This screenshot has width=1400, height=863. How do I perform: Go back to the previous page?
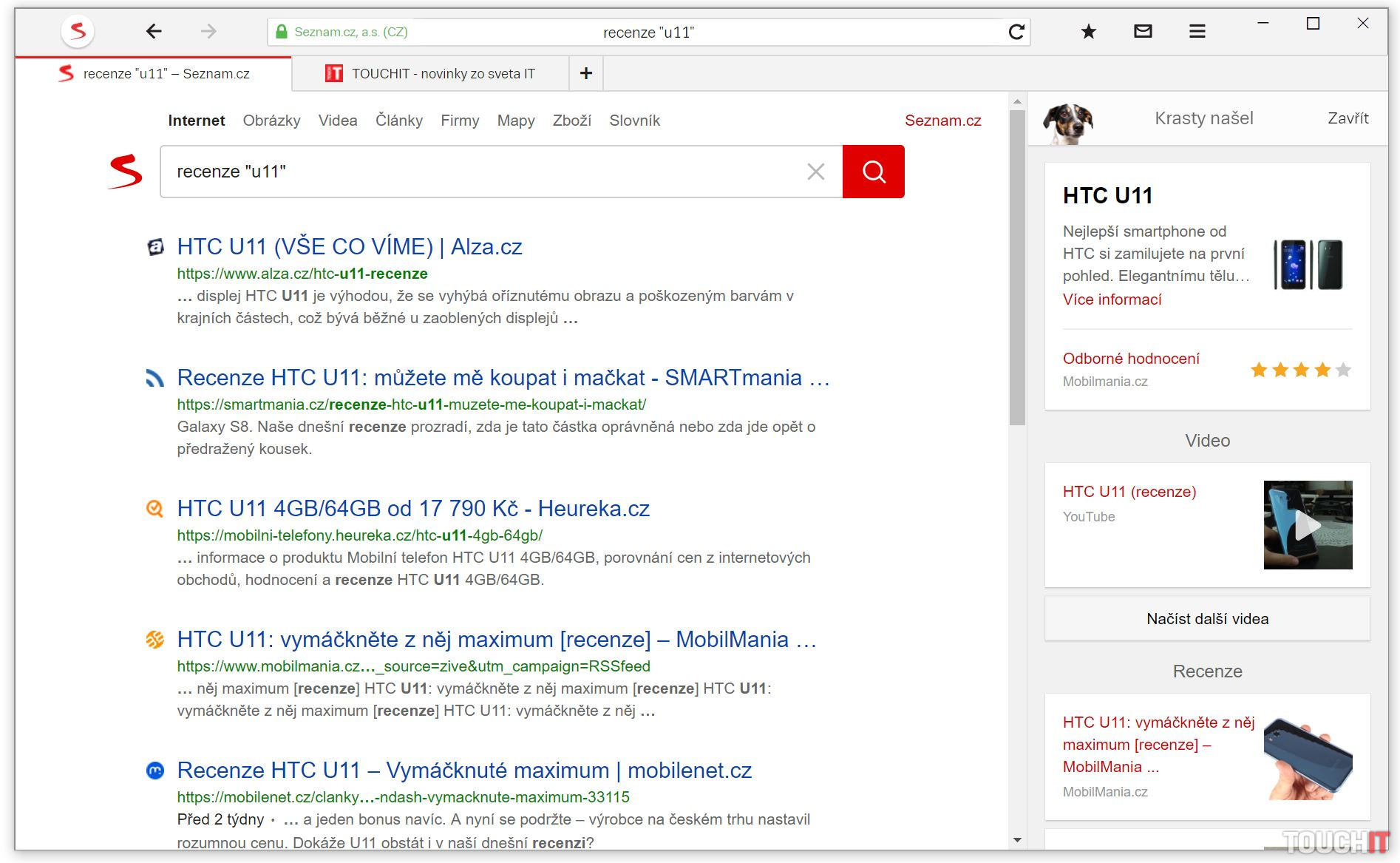tap(154, 31)
